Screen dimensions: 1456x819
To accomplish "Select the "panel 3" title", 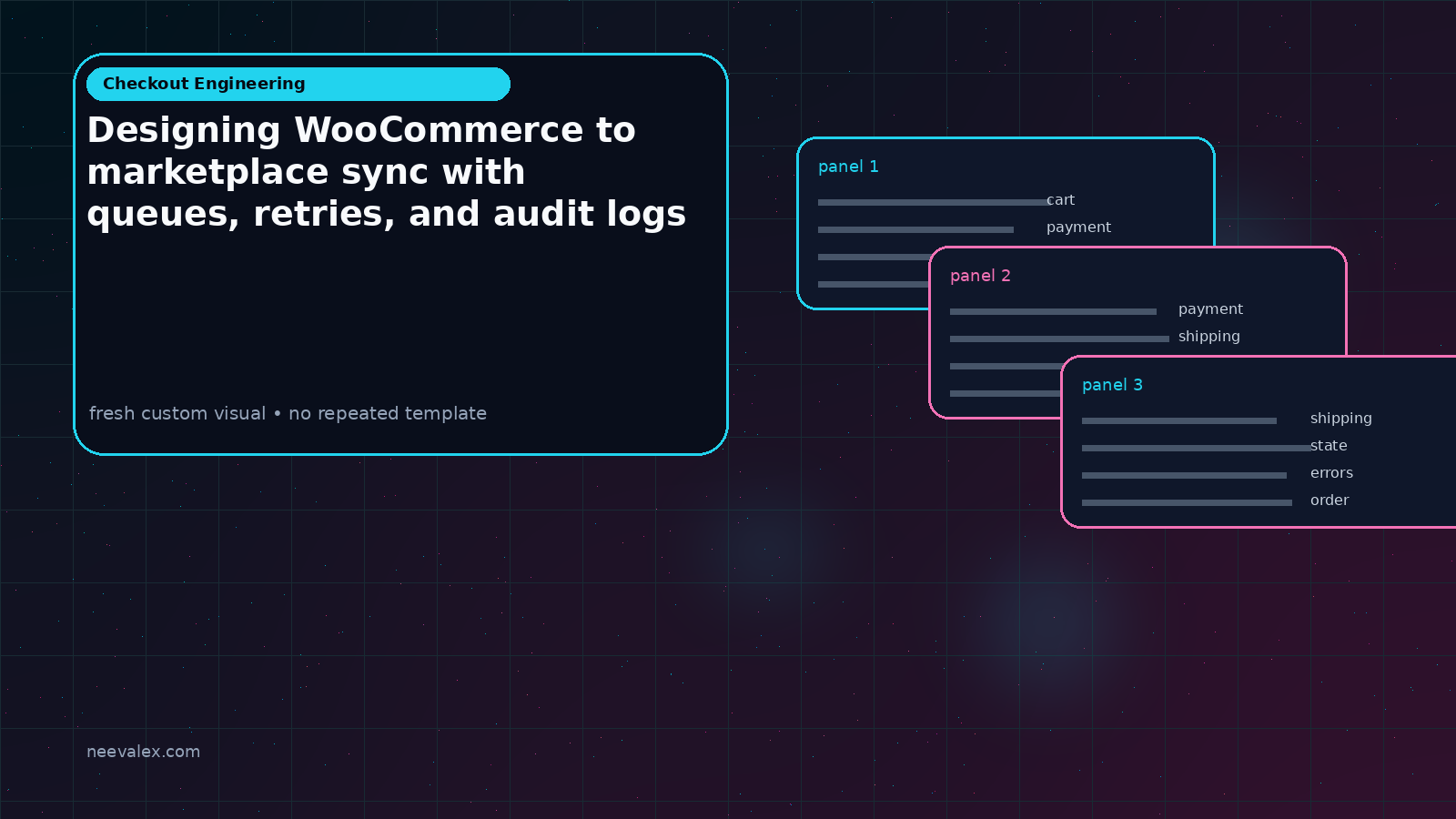I will [x=1112, y=385].
